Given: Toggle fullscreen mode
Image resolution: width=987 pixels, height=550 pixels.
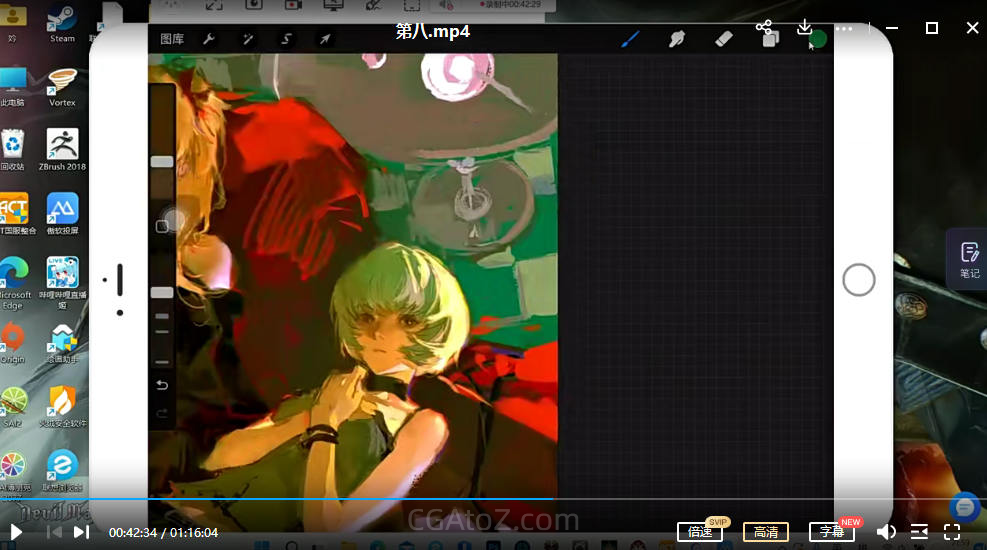Looking at the screenshot, I should point(952,532).
